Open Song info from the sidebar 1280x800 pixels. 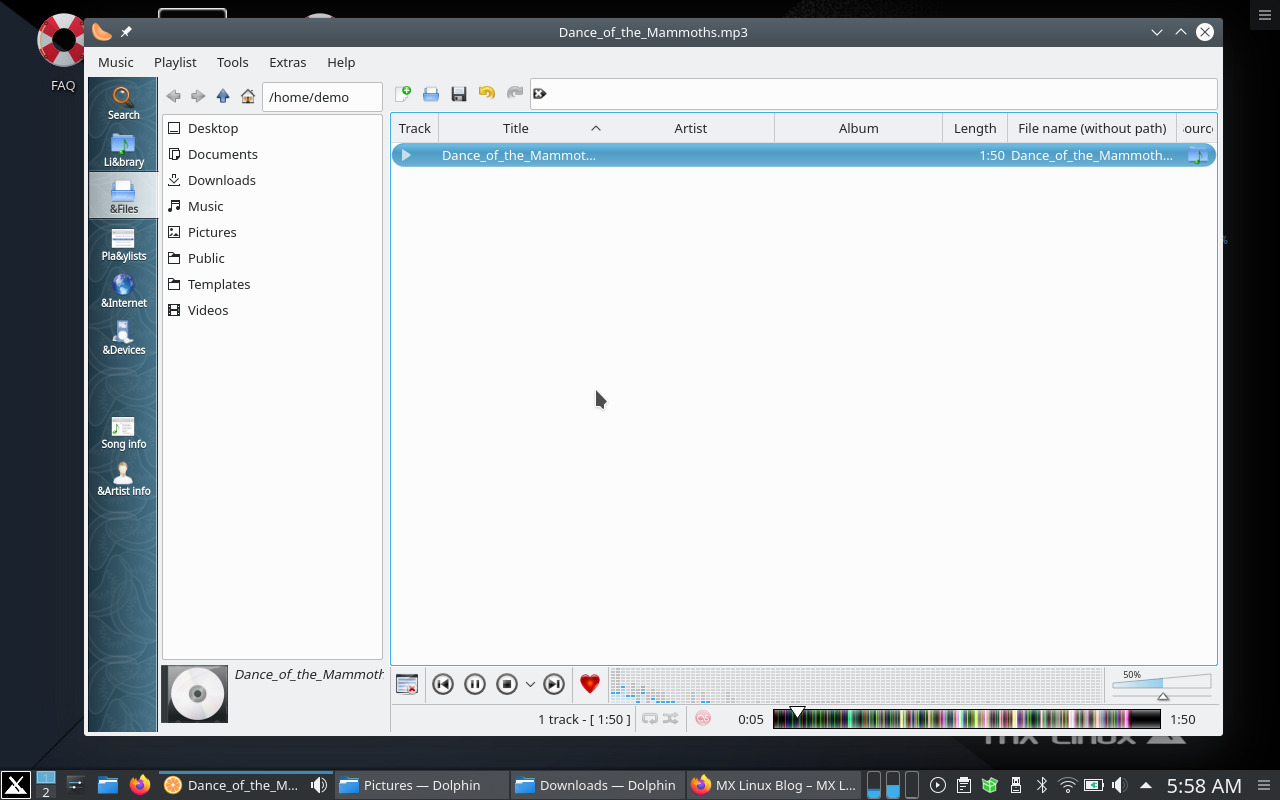pos(123,432)
